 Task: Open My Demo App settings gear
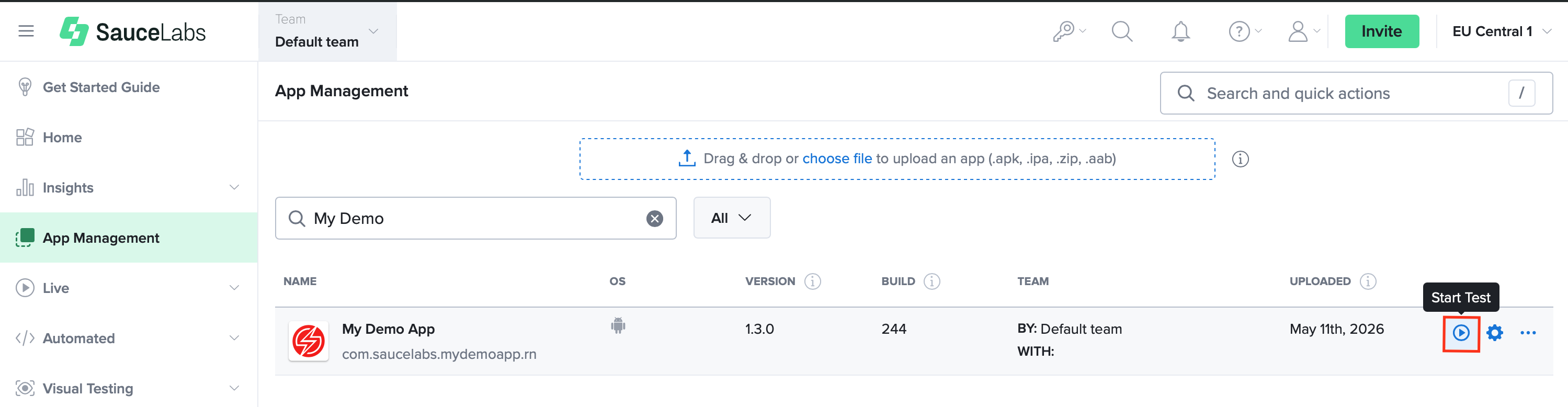(x=1494, y=333)
